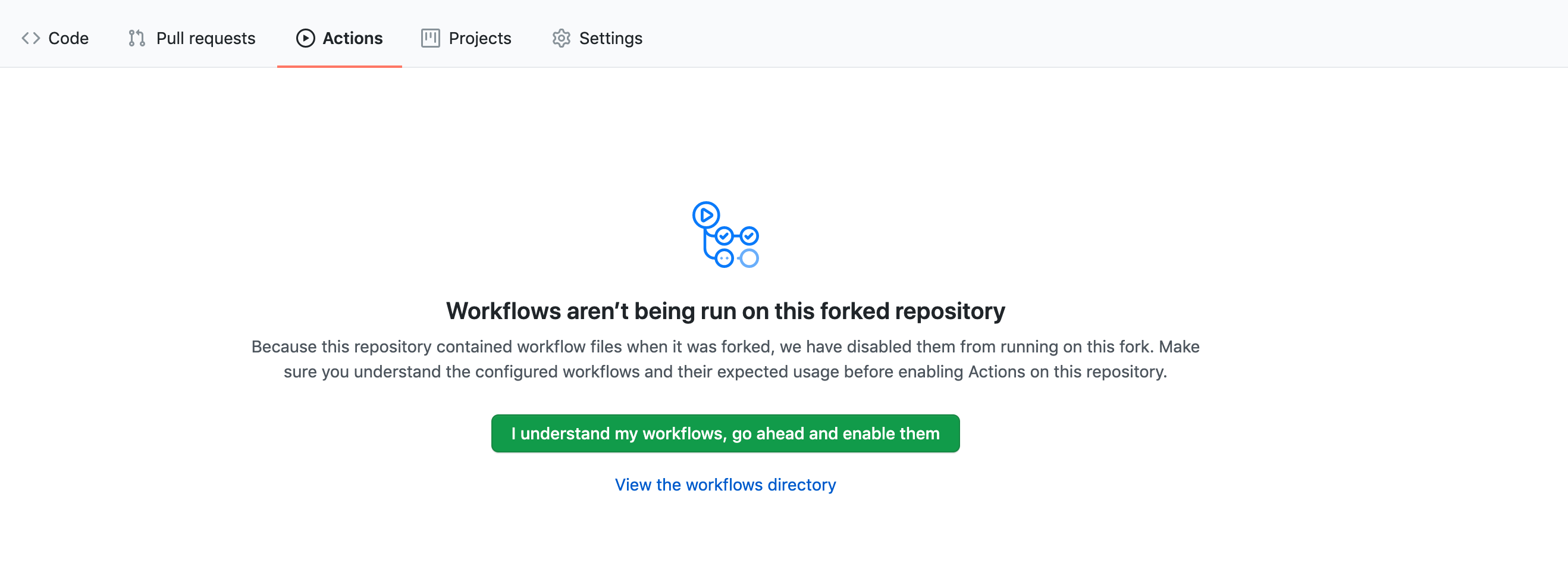This screenshot has height=562, width=1568.
Task: Click a checkmark node in the workflow illustration
Action: point(725,235)
